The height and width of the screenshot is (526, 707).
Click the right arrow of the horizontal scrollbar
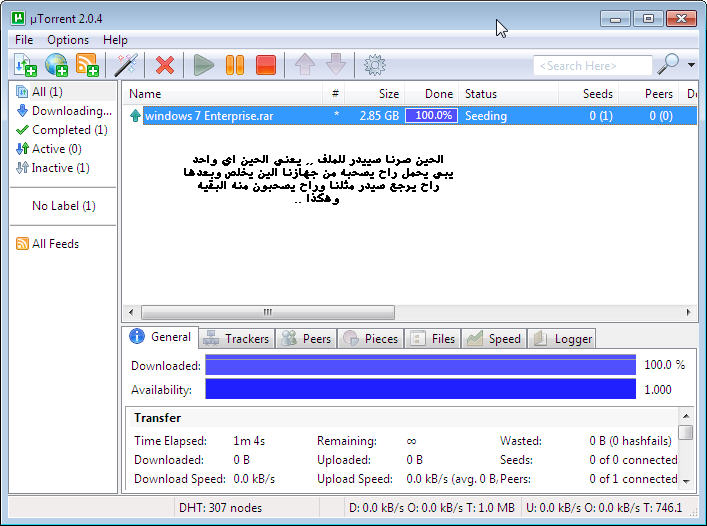point(688,312)
